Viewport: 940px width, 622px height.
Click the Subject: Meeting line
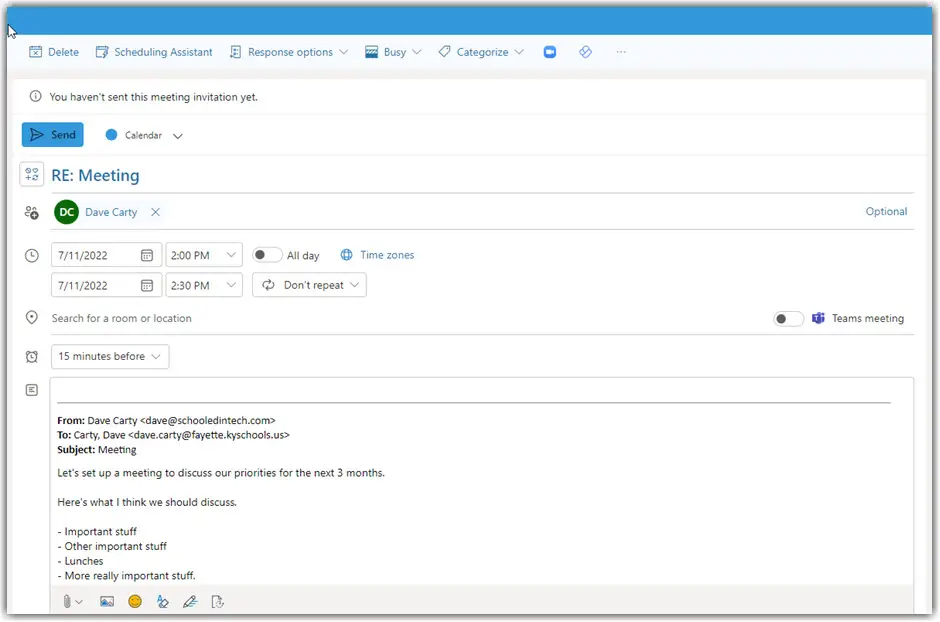click(97, 450)
